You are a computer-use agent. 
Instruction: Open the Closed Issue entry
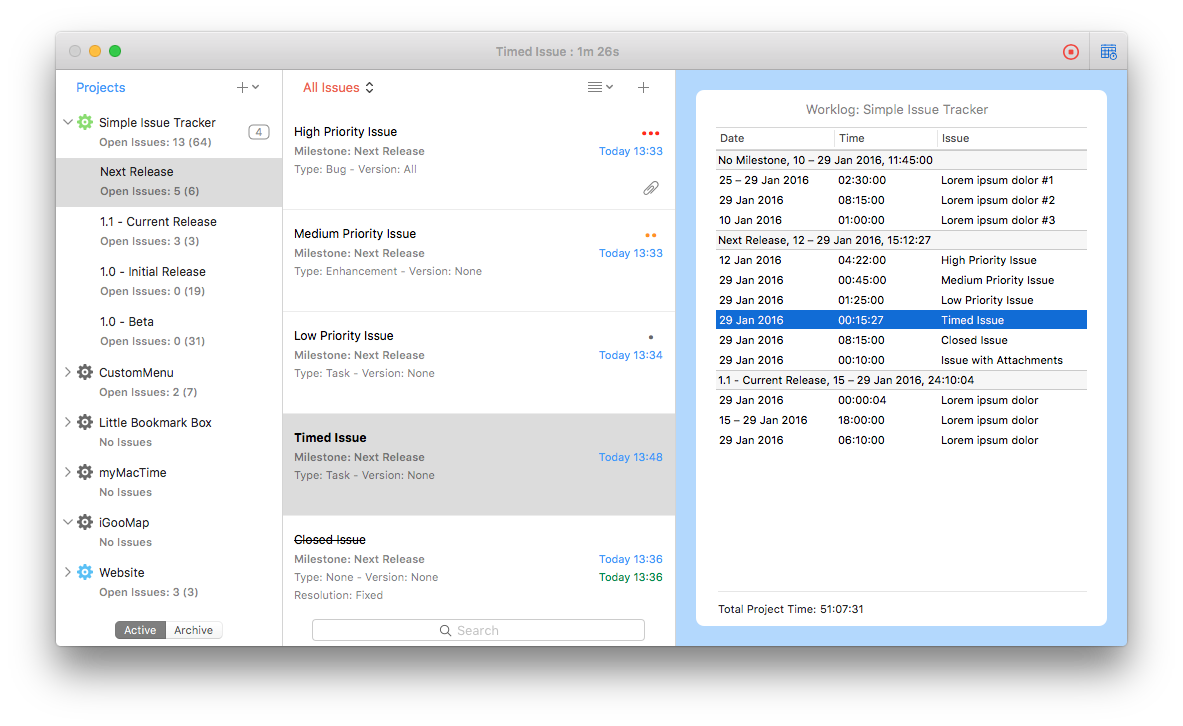pyautogui.click(x=478, y=568)
